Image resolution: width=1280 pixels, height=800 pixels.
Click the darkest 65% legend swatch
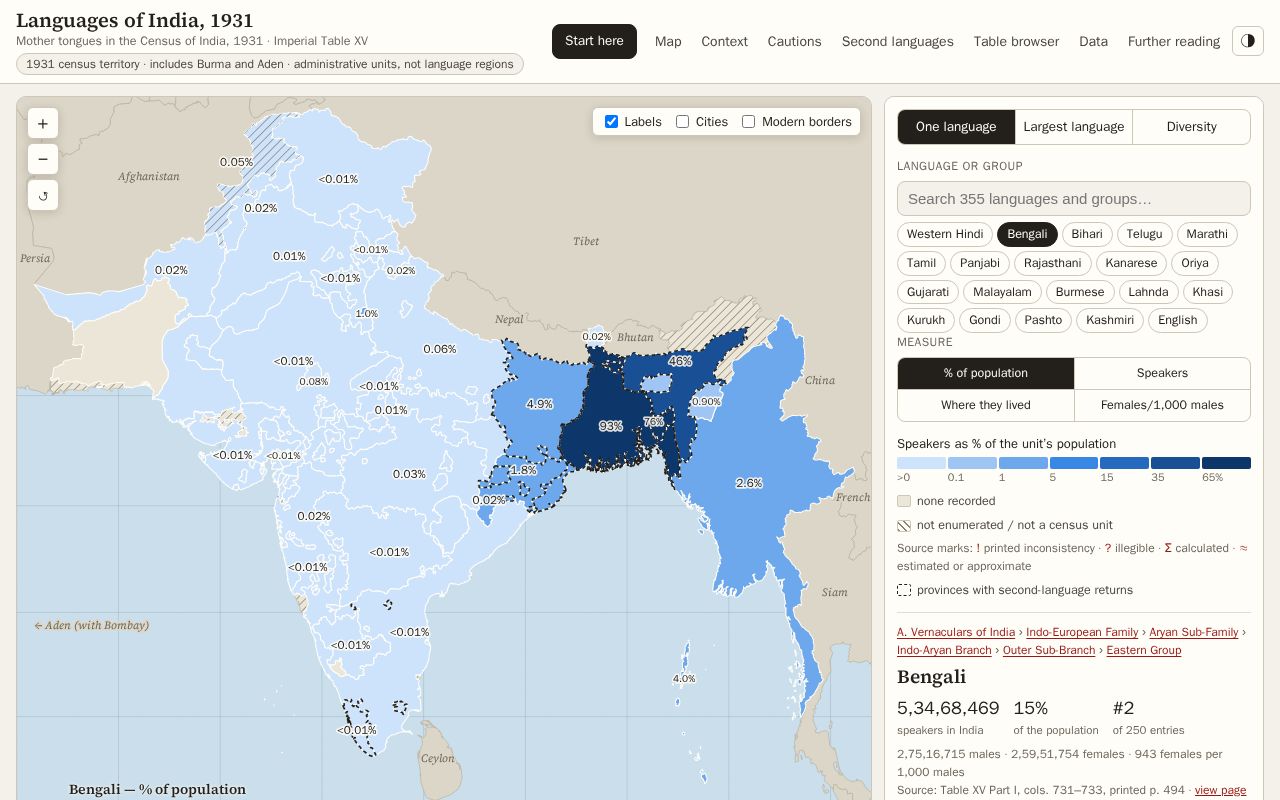tap(1226, 463)
